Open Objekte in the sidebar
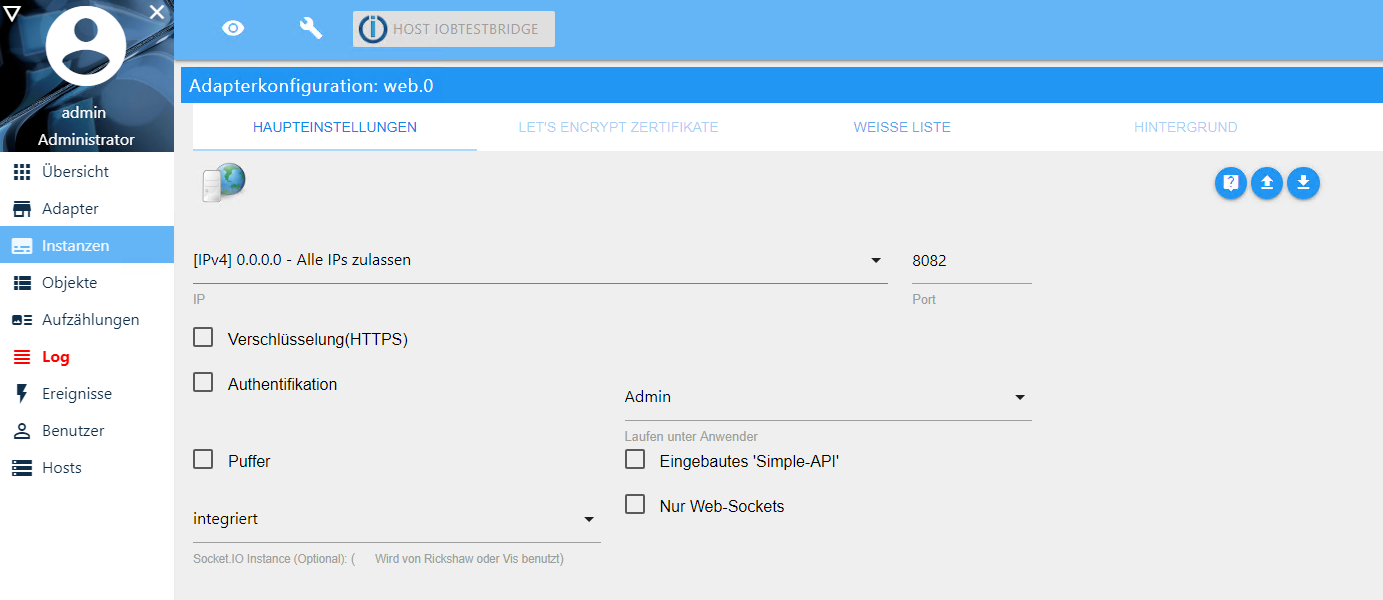Screen dimensions: 1383x600 (x=87, y=283)
